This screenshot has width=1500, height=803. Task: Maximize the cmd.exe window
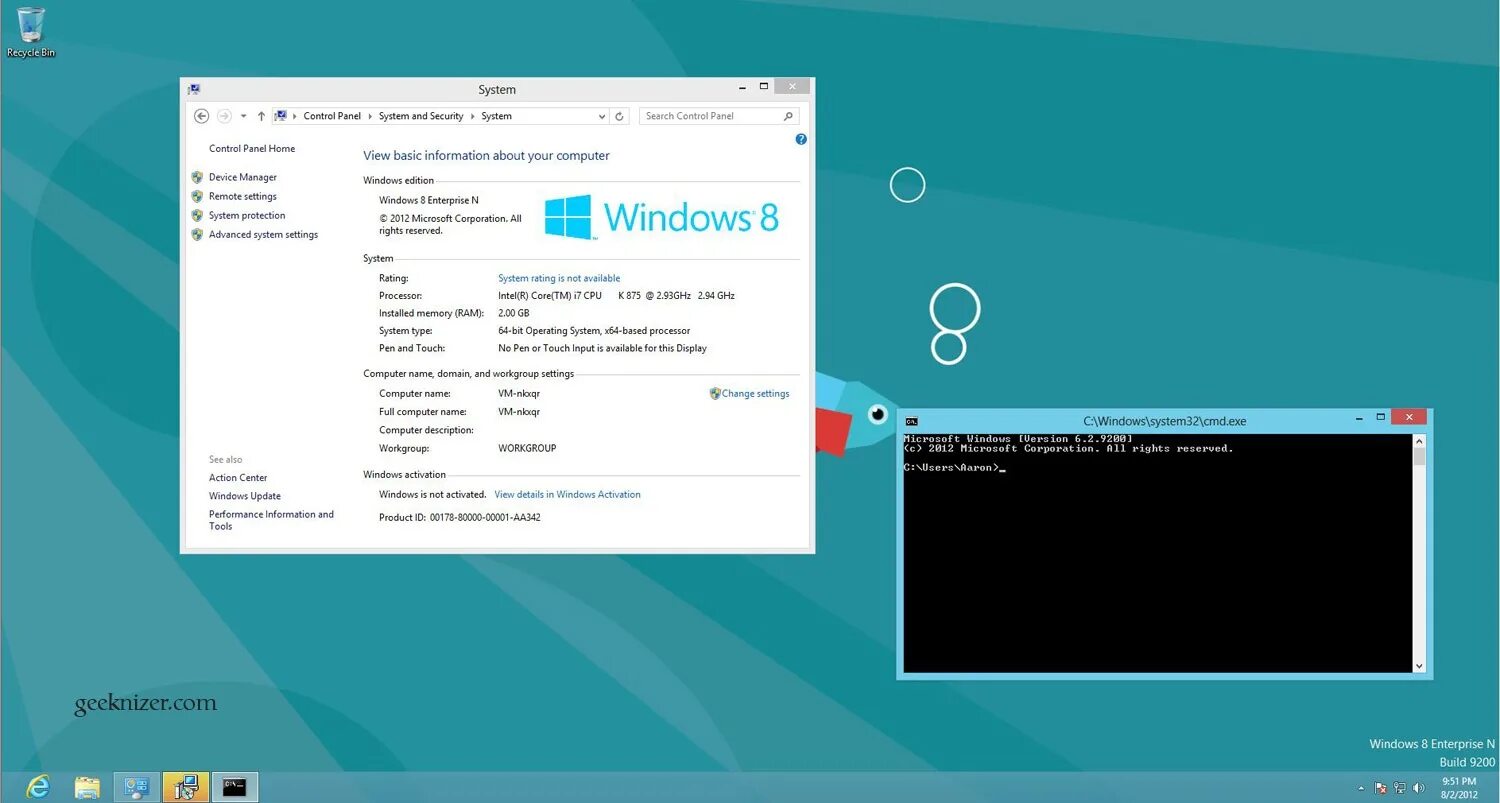click(1381, 417)
